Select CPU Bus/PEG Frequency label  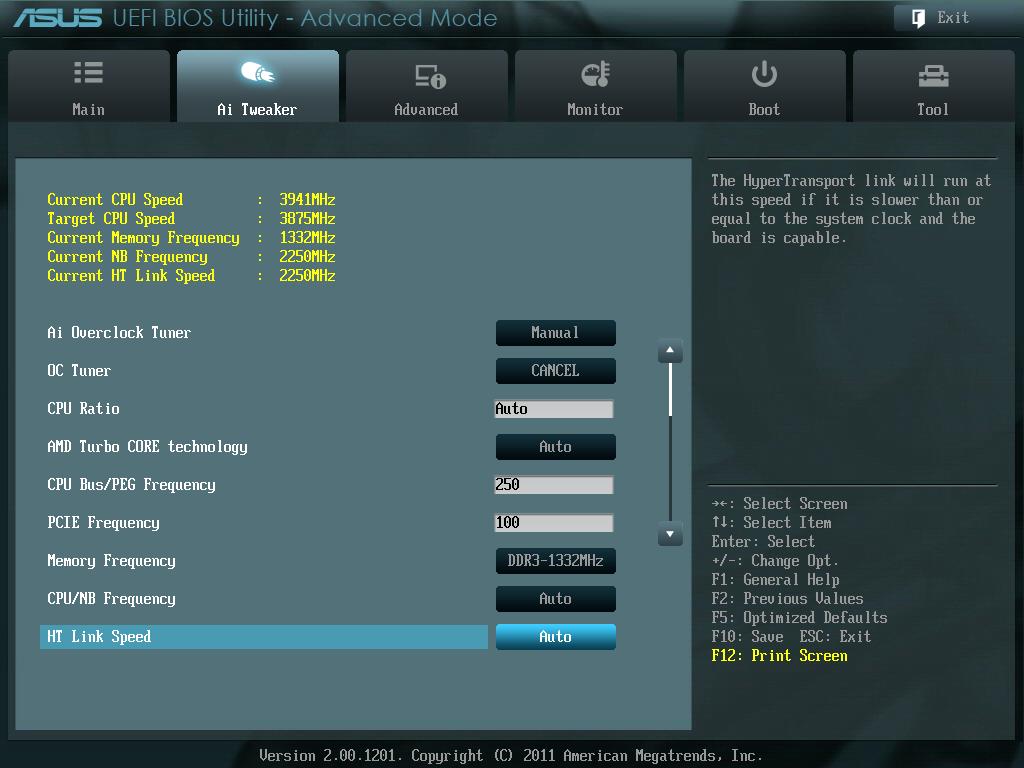(x=131, y=485)
